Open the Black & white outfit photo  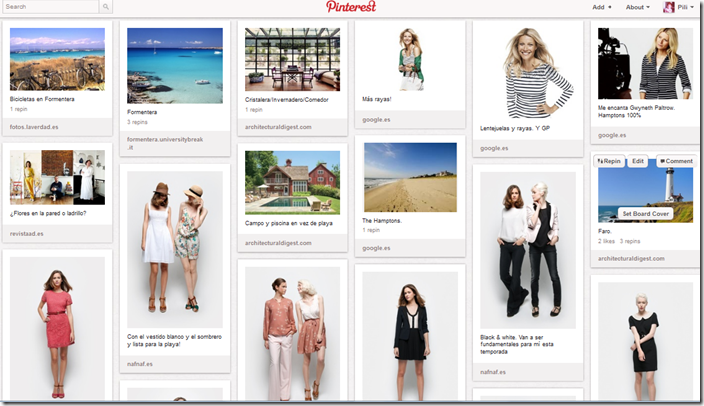[x=528, y=250]
